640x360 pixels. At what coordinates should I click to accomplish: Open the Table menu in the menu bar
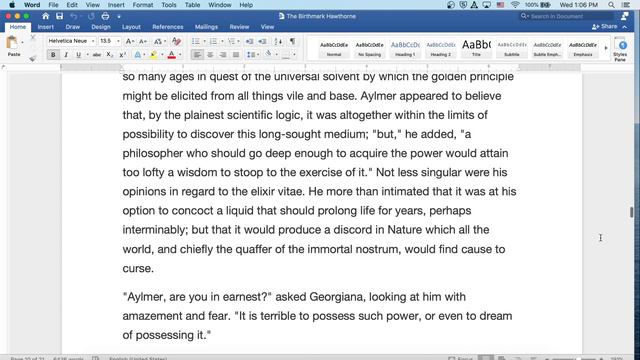[192, 5]
